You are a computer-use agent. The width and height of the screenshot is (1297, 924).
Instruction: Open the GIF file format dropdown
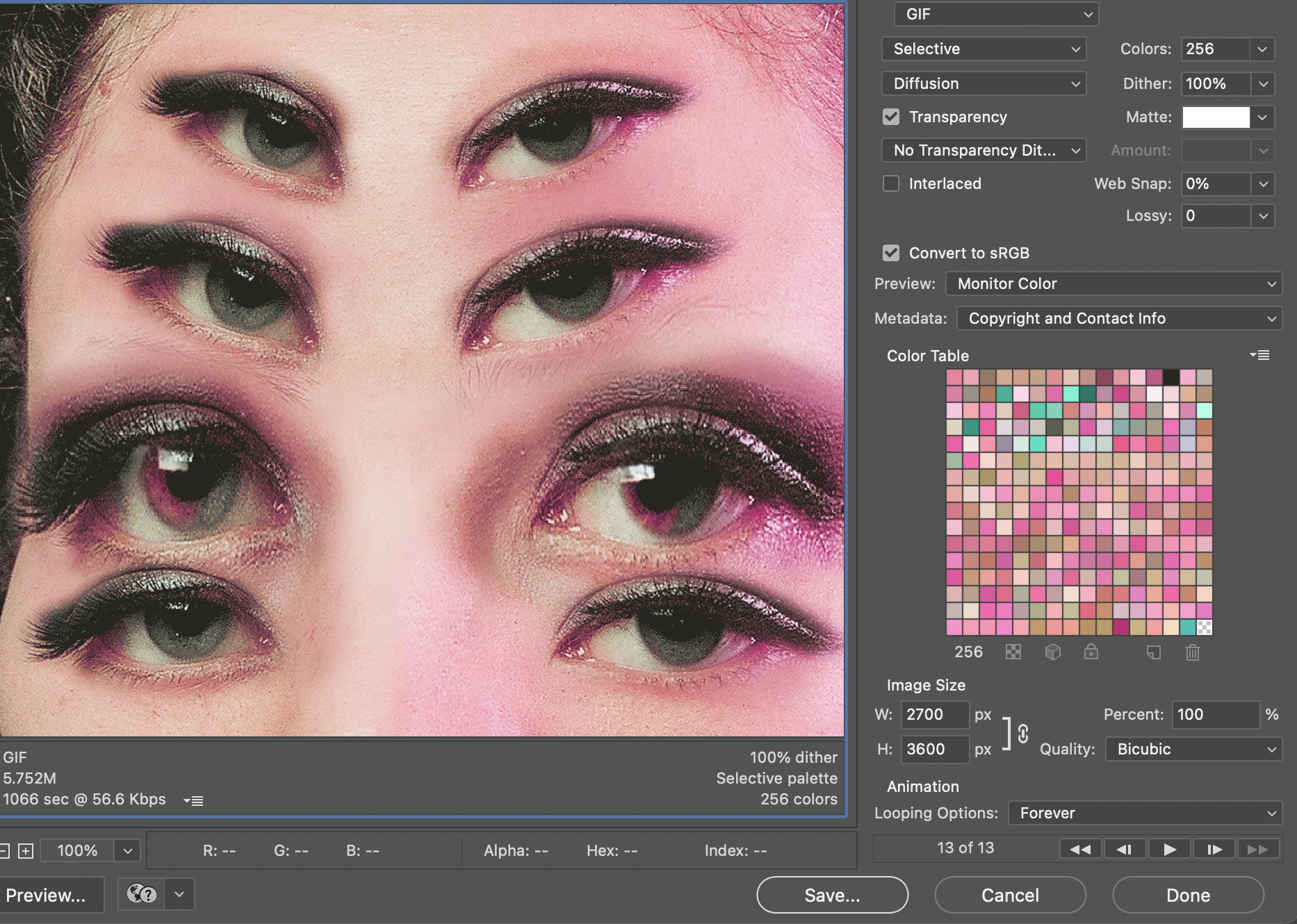(x=996, y=14)
